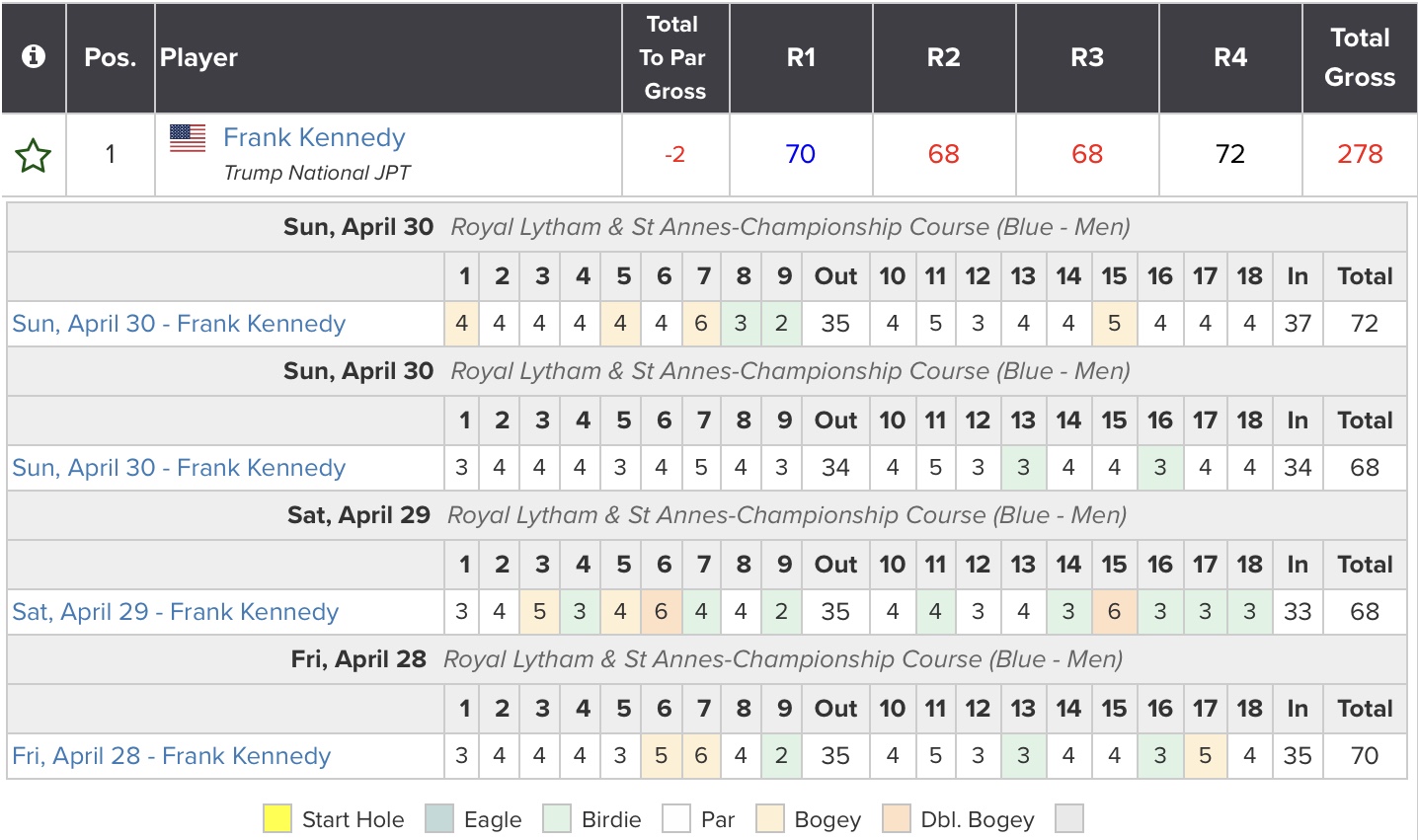Click the R1 column header
Image resolution: width=1418 pixels, height=840 pixels.
(801, 57)
